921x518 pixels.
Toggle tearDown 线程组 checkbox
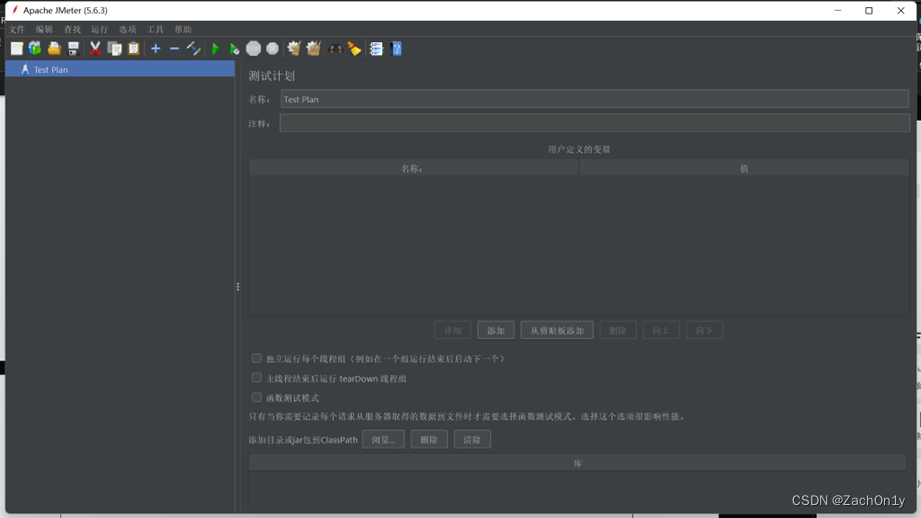(257, 378)
